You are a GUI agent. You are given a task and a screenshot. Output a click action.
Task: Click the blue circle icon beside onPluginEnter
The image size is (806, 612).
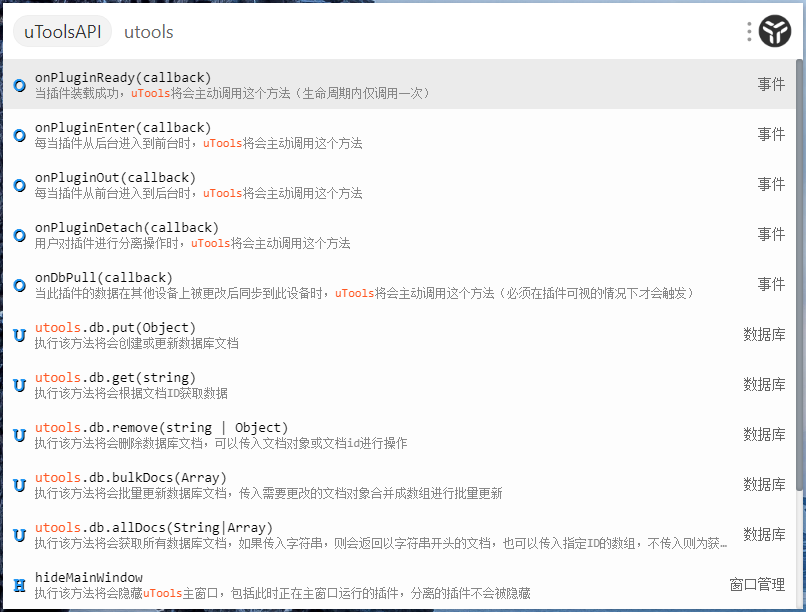[20, 135]
